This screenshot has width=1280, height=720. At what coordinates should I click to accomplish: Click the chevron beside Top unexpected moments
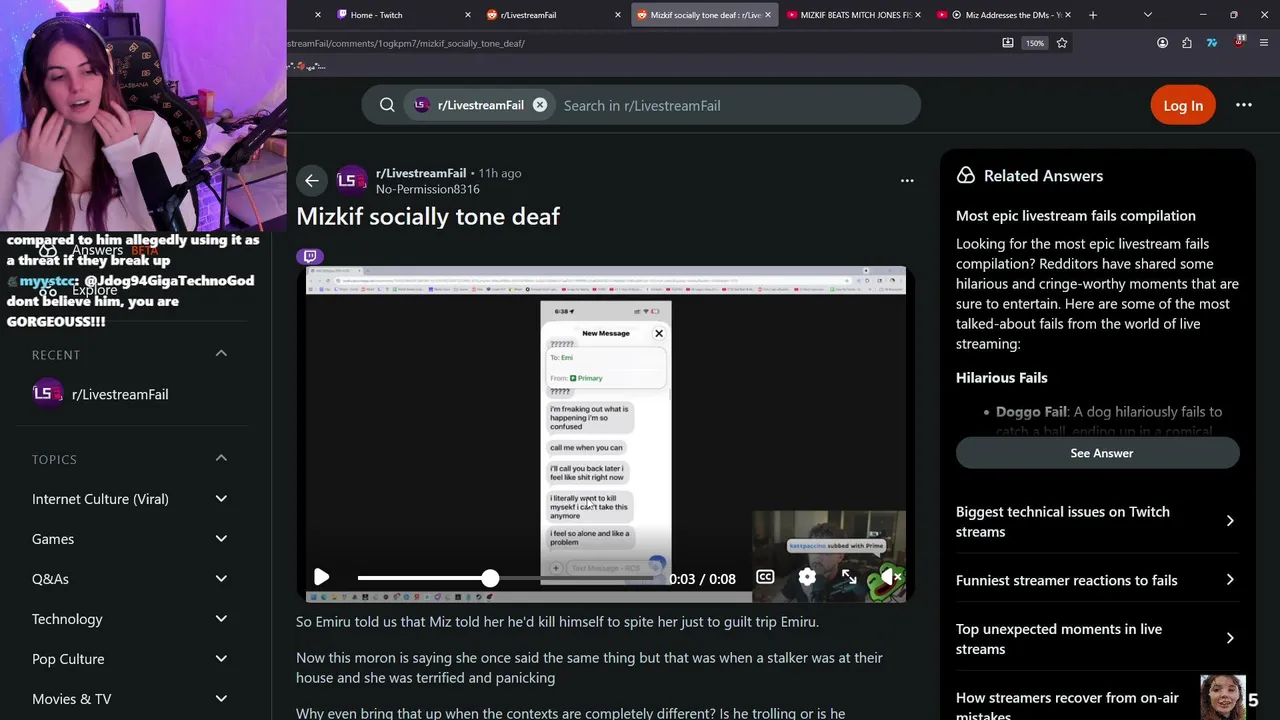click(x=1230, y=638)
